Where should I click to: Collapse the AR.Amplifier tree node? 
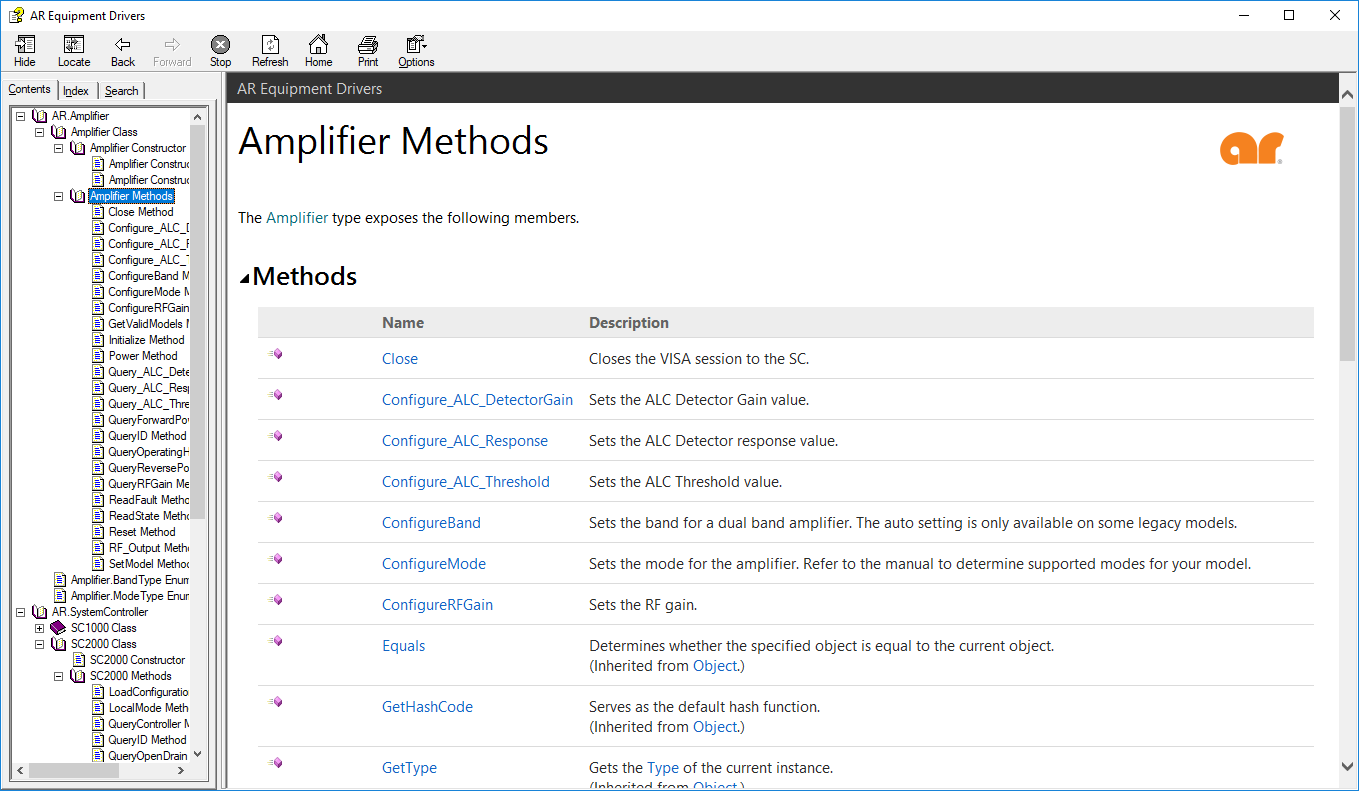tap(20, 116)
